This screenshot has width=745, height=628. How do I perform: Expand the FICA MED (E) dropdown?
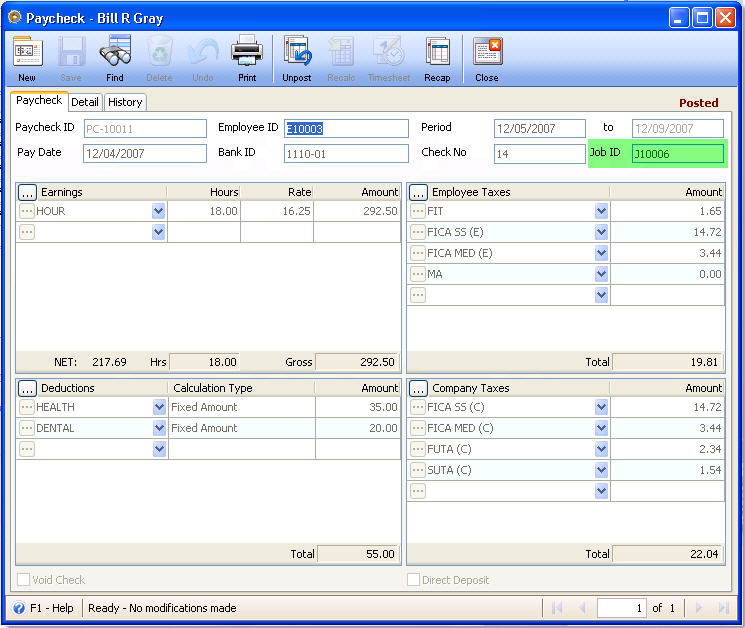602,253
